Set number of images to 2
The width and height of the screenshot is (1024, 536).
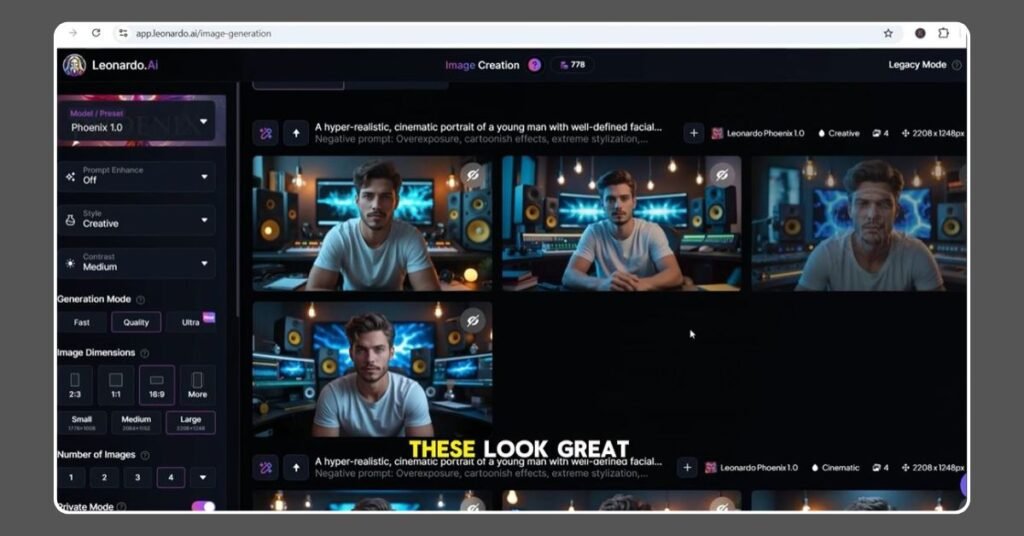tap(104, 477)
